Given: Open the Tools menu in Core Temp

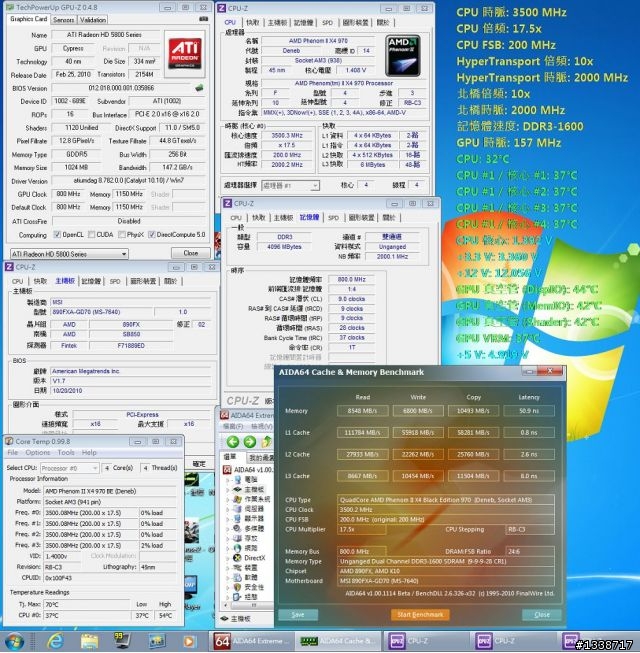Looking at the screenshot, I should 66,452.
